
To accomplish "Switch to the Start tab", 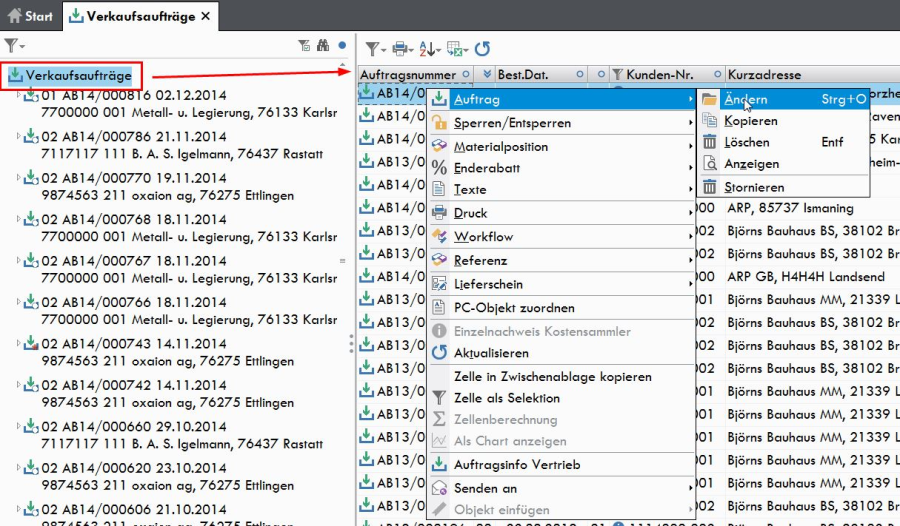I will tap(30, 16).
